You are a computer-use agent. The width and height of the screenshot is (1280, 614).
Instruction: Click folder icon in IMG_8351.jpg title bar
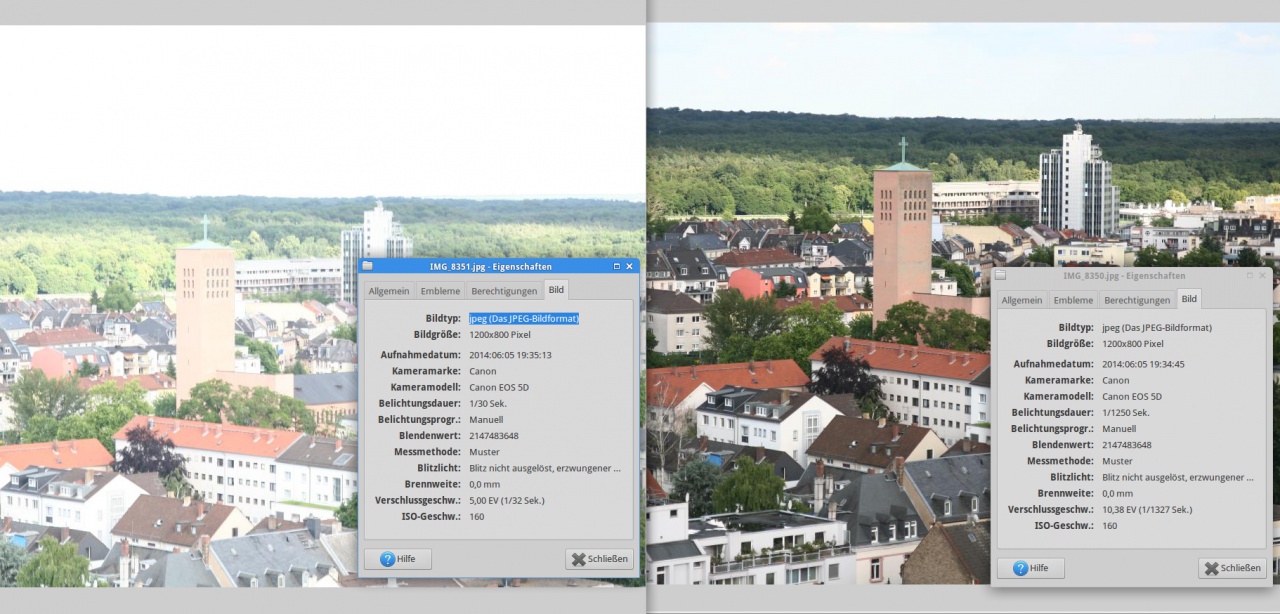(x=368, y=266)
